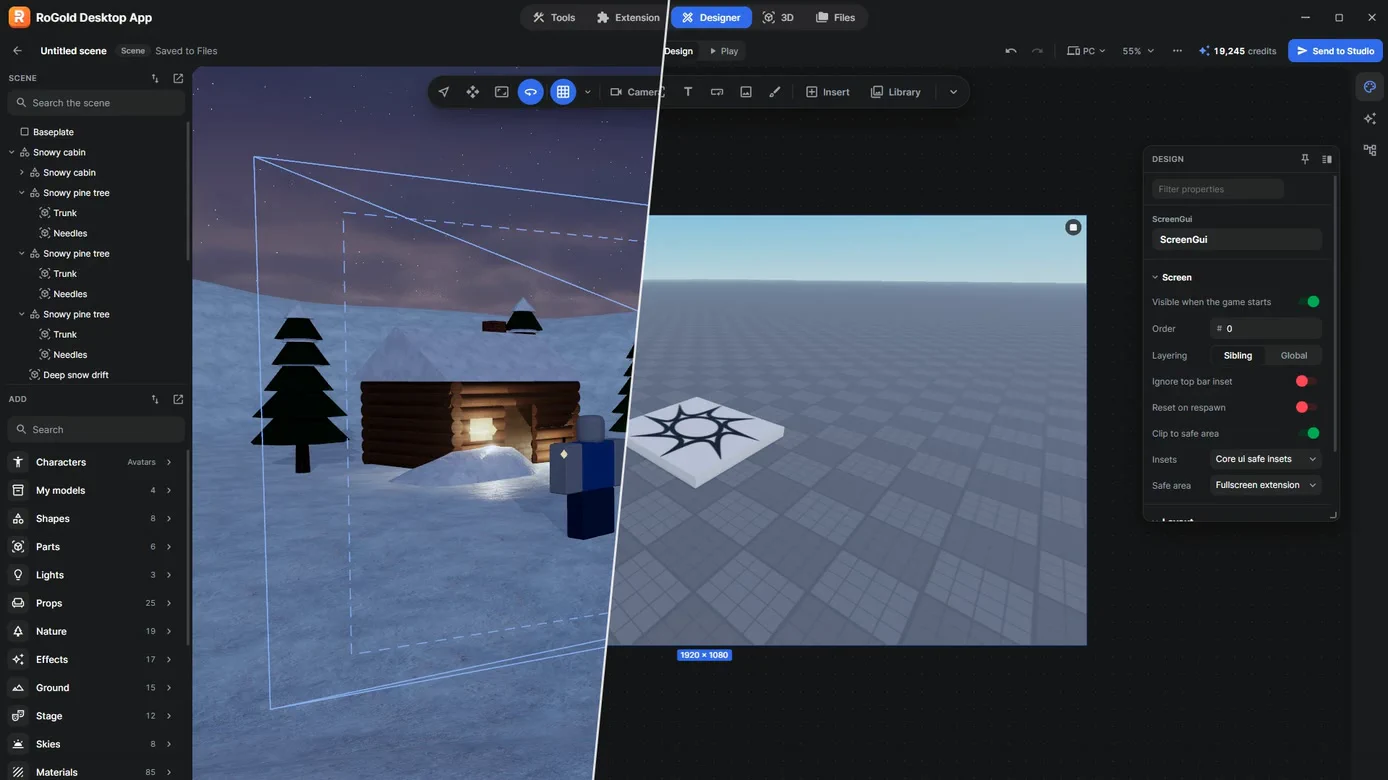1388x780 pixels.
Task: Open the Library button
Action: [895, 92]
